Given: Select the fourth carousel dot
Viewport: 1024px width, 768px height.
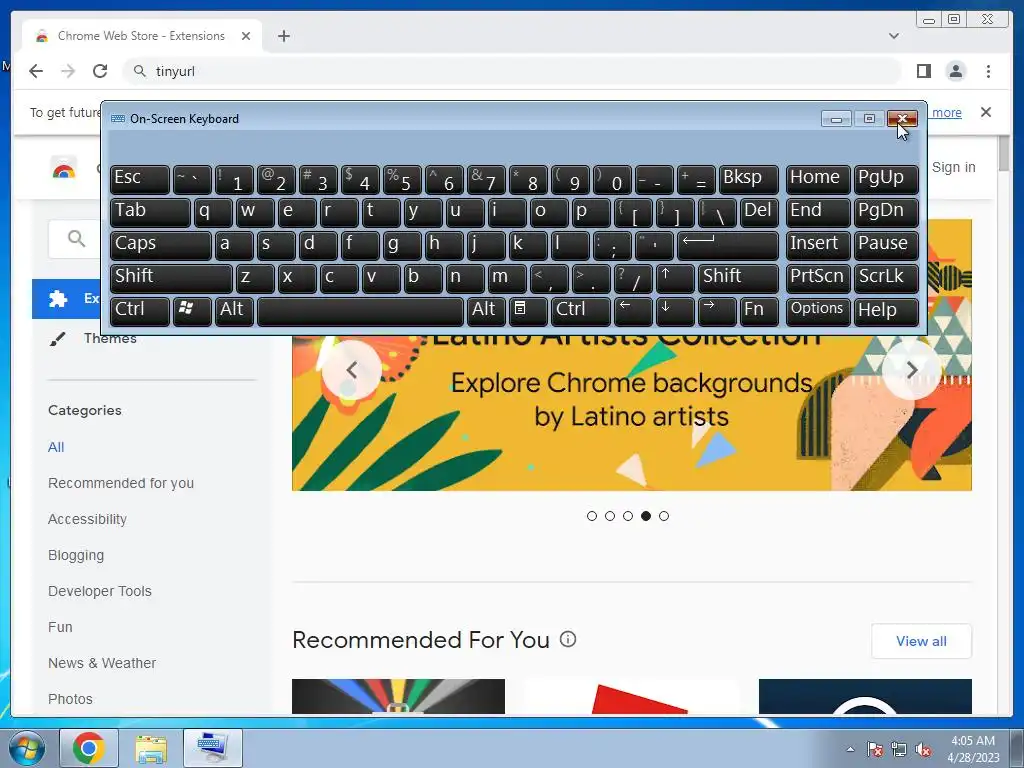Looking at the screenshot, I should point(646,516).
